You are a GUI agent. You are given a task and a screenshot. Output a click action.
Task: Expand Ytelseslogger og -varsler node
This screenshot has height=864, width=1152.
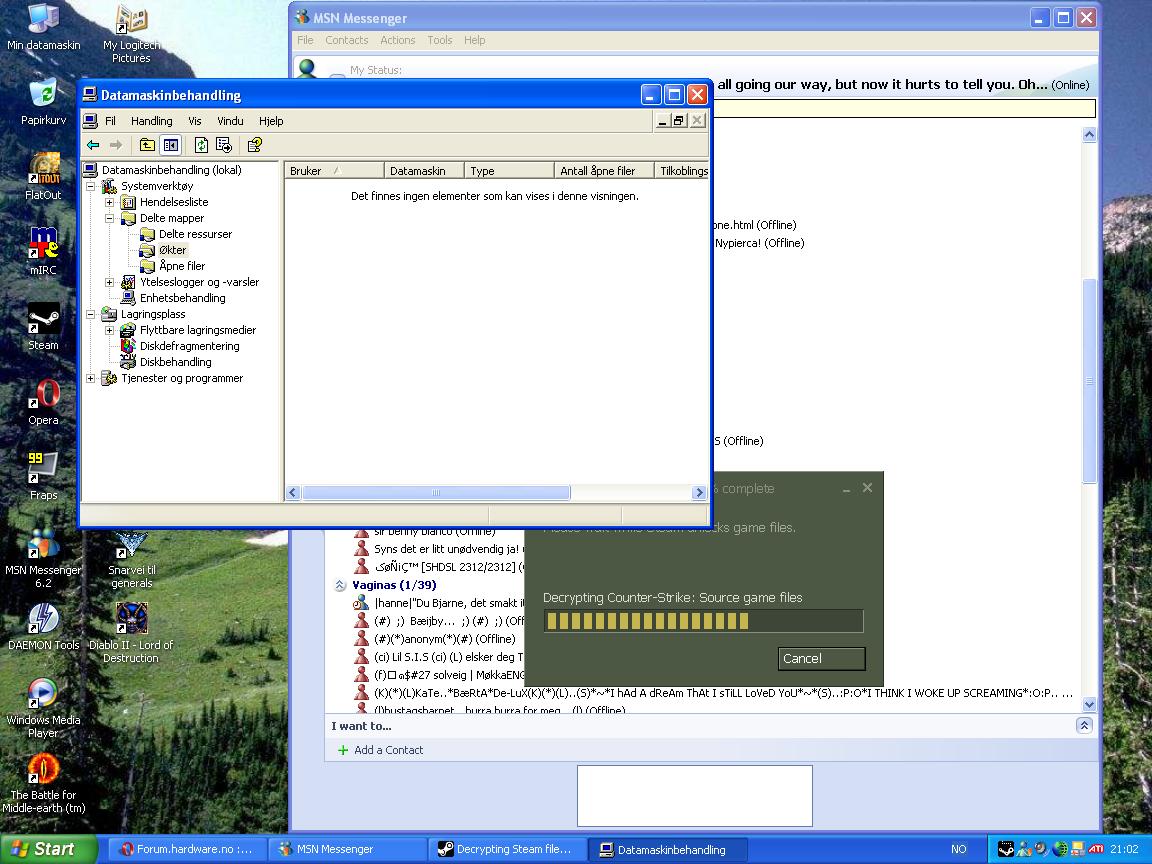[109, 282]
